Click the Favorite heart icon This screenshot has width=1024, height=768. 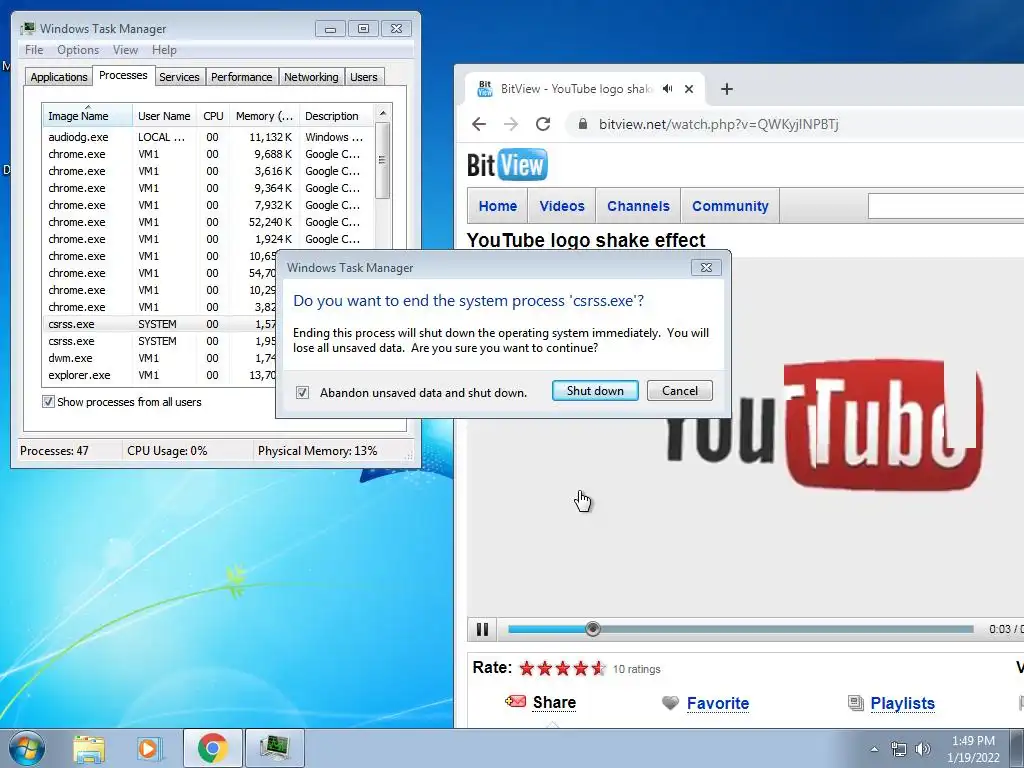click(x=670, y=703)
